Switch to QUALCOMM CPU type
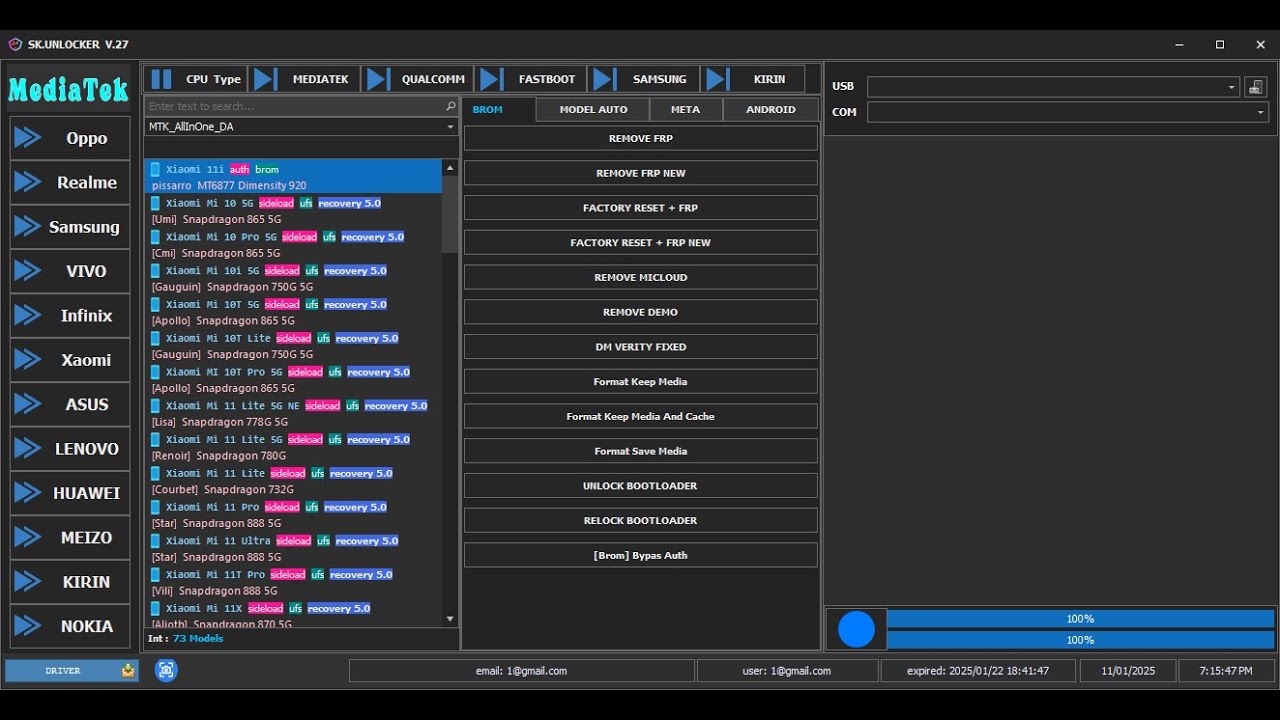 click(417, 79)
